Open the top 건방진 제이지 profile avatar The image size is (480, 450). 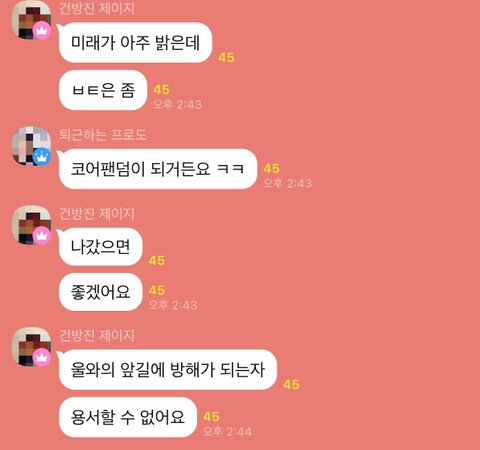coord(31,19)
